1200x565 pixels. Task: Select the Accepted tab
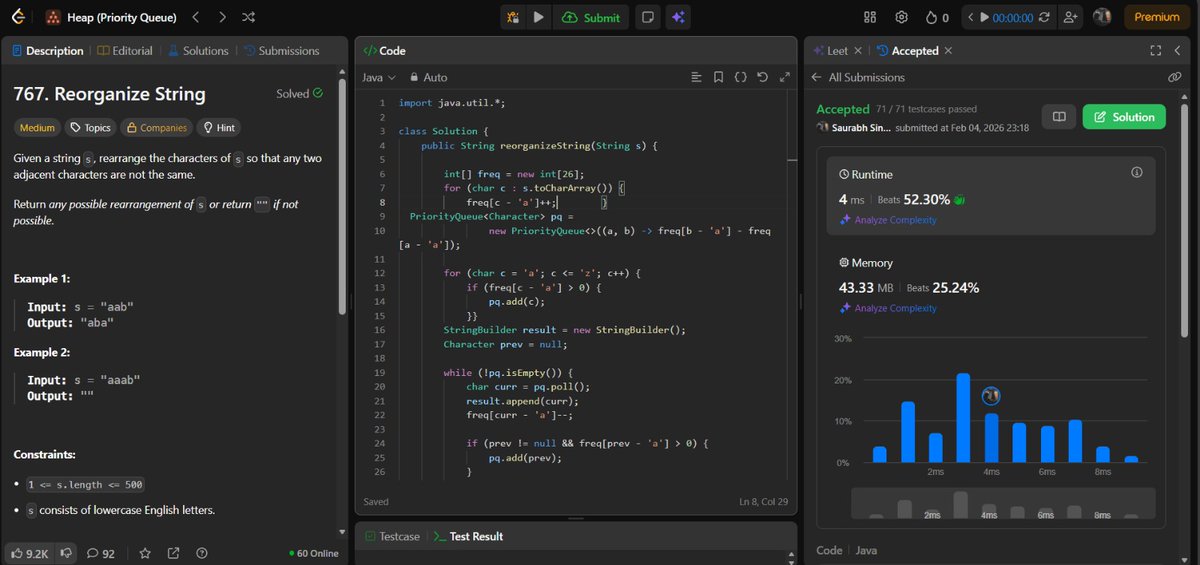908,51
